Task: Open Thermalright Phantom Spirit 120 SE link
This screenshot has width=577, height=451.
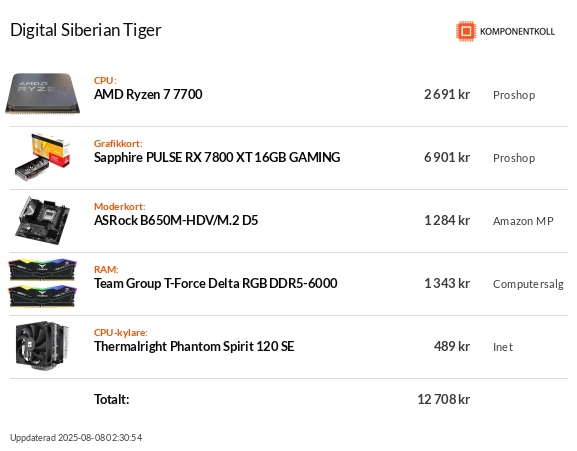Action: (194, 347)
